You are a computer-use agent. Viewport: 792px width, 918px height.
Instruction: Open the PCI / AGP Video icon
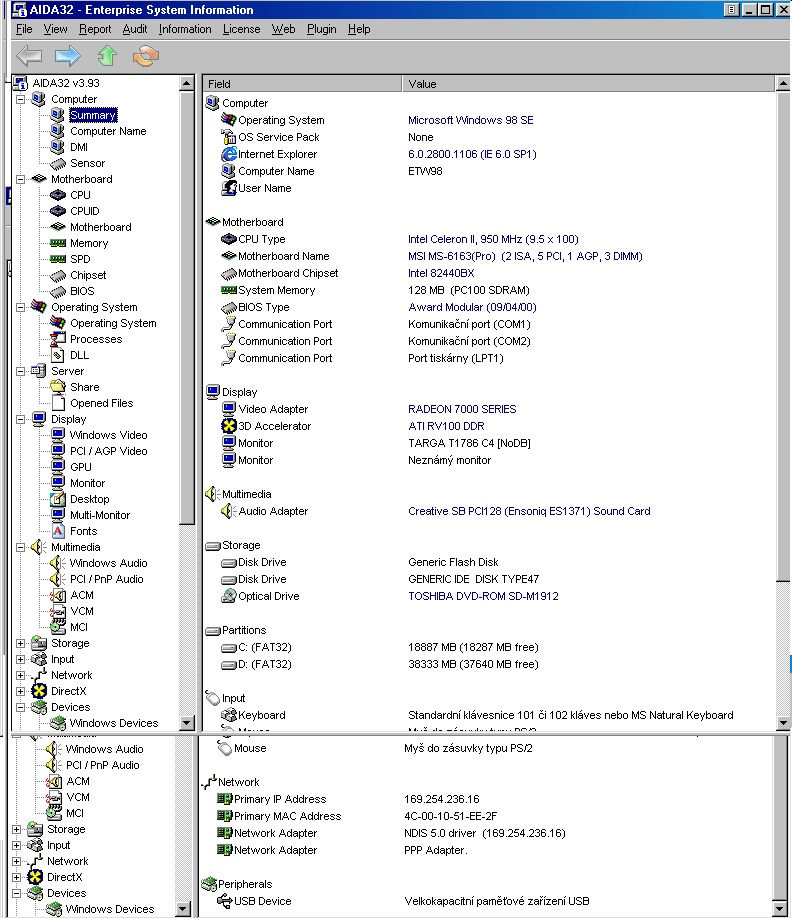tap(57, 451)
